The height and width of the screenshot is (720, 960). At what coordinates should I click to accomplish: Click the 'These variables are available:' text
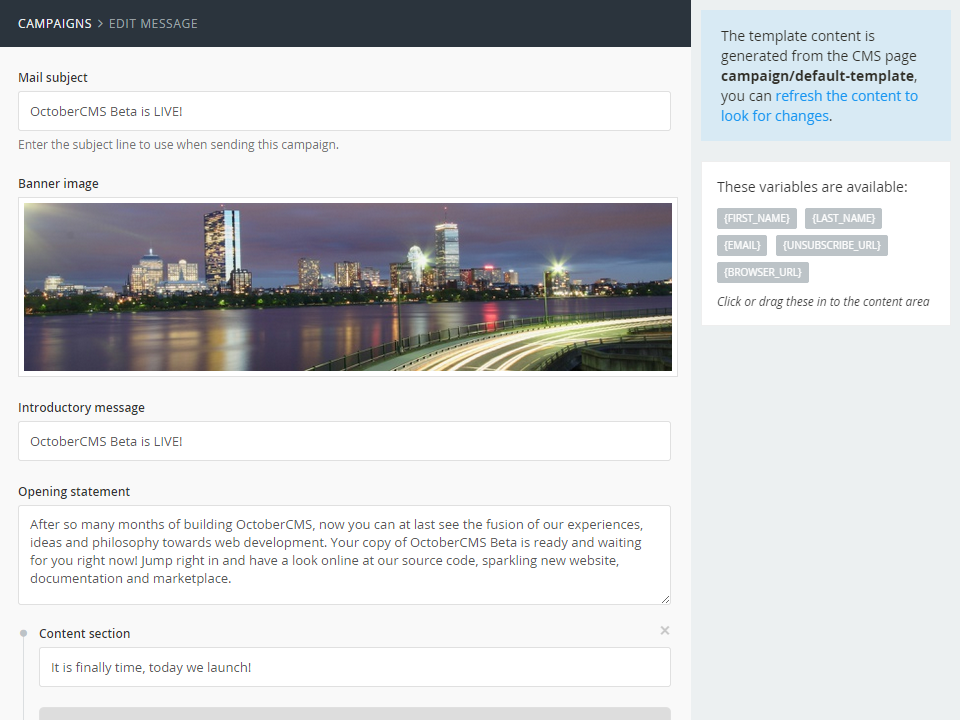pyautogui.click(x=812, y=187)
